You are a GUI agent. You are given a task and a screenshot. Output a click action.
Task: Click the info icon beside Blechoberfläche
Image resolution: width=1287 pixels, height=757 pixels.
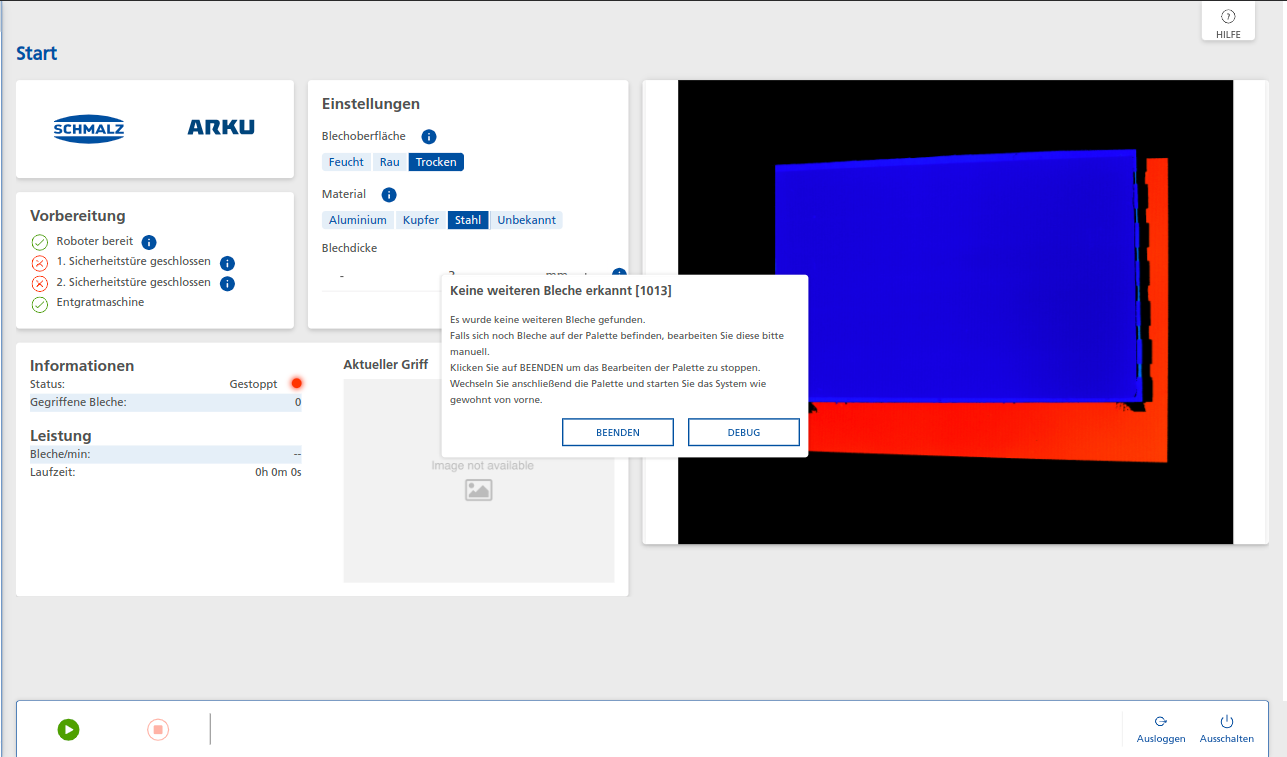point(428,136)
